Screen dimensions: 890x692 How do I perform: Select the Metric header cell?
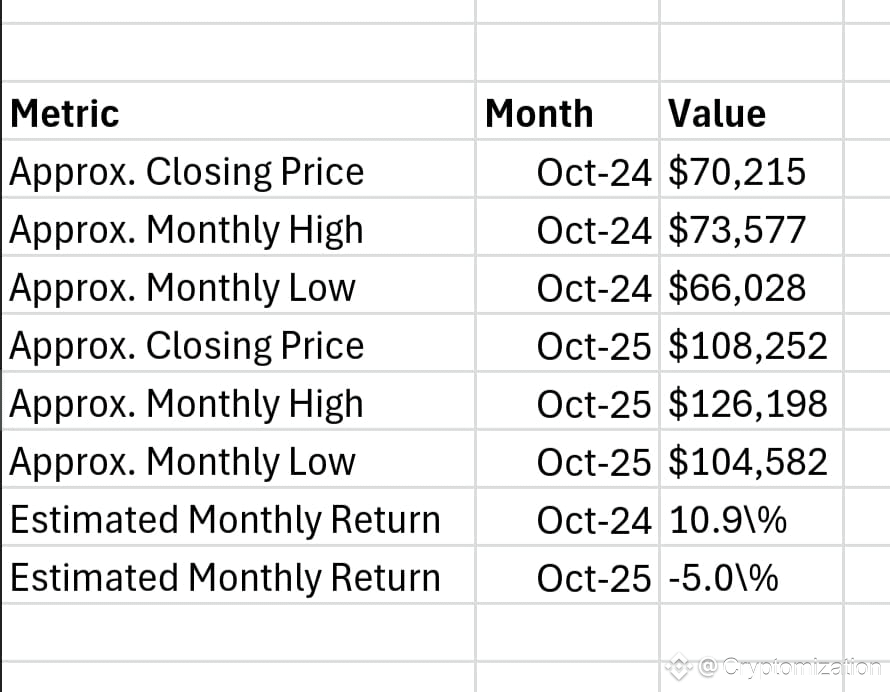point(238,111)
